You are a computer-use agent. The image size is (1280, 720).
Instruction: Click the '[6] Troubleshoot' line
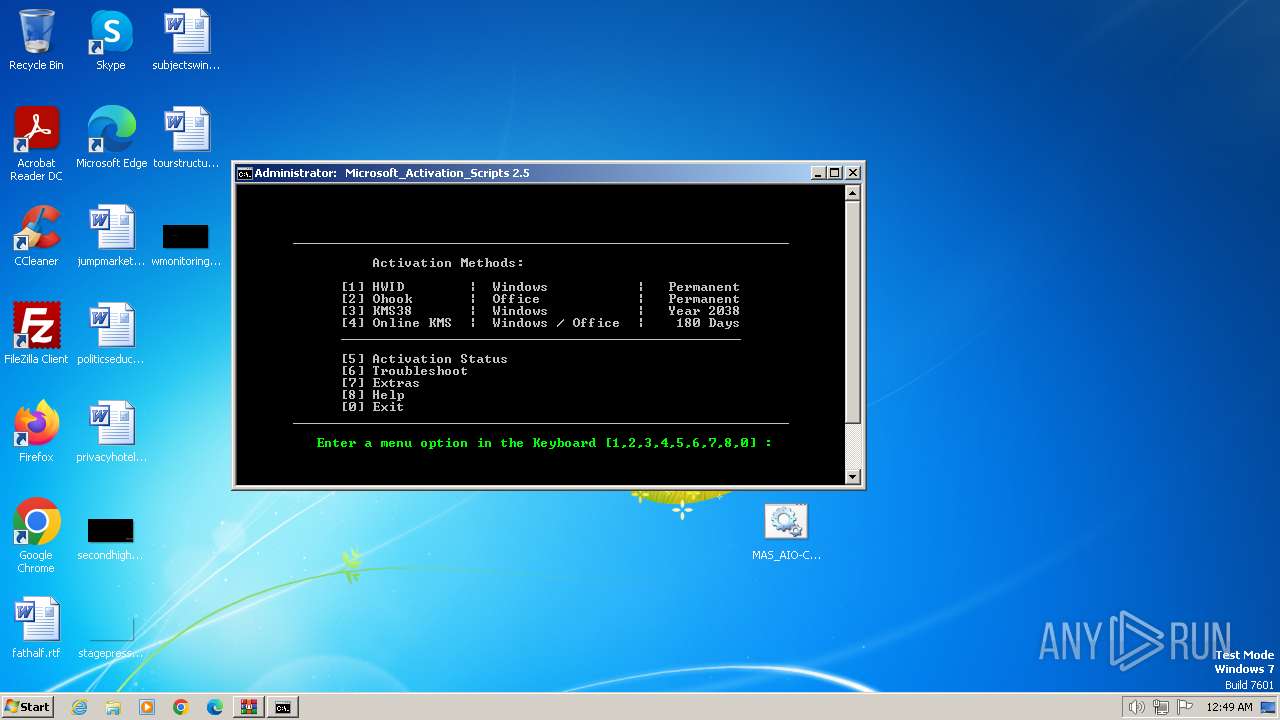click(404, 371)
